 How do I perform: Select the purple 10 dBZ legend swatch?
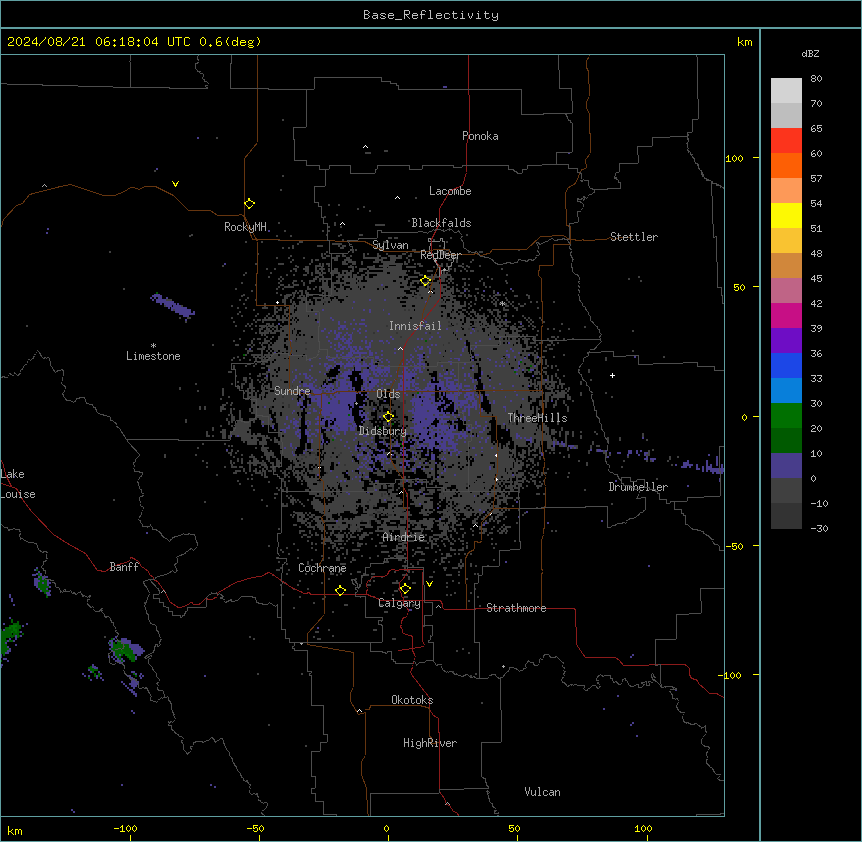pos(786,466)
